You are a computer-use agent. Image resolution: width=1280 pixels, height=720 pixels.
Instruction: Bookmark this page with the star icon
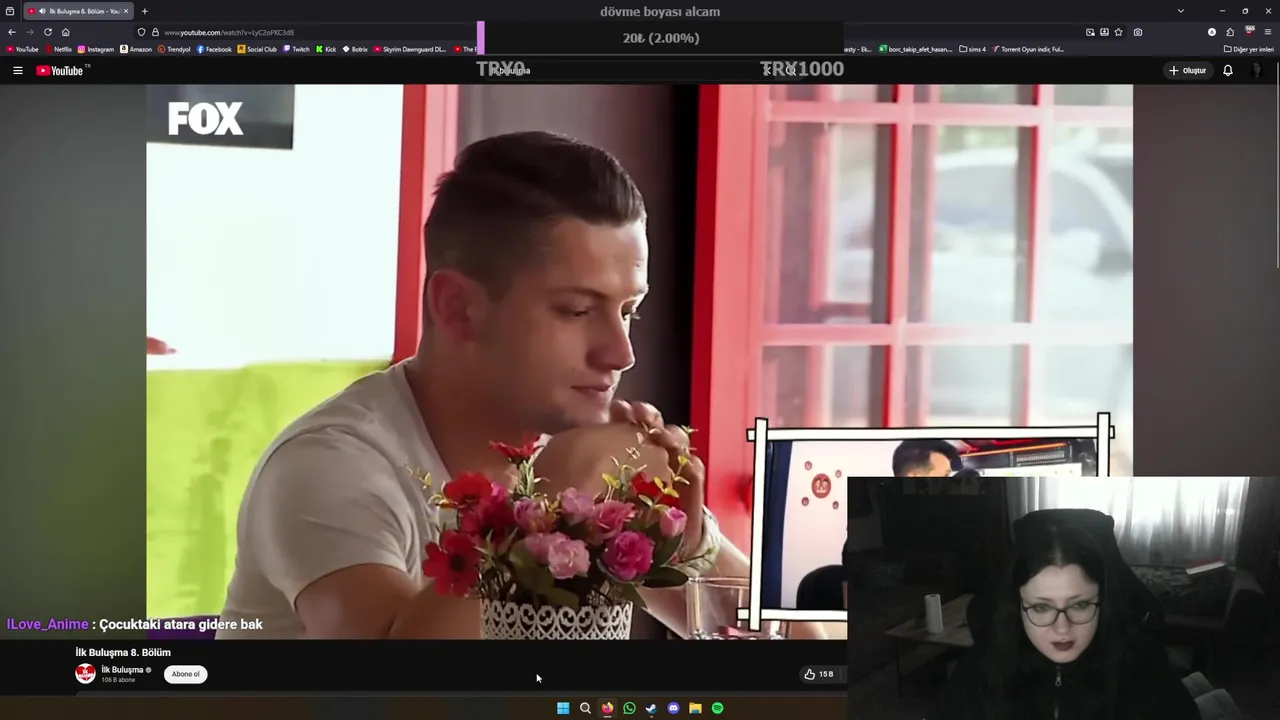coord(1118,32)
